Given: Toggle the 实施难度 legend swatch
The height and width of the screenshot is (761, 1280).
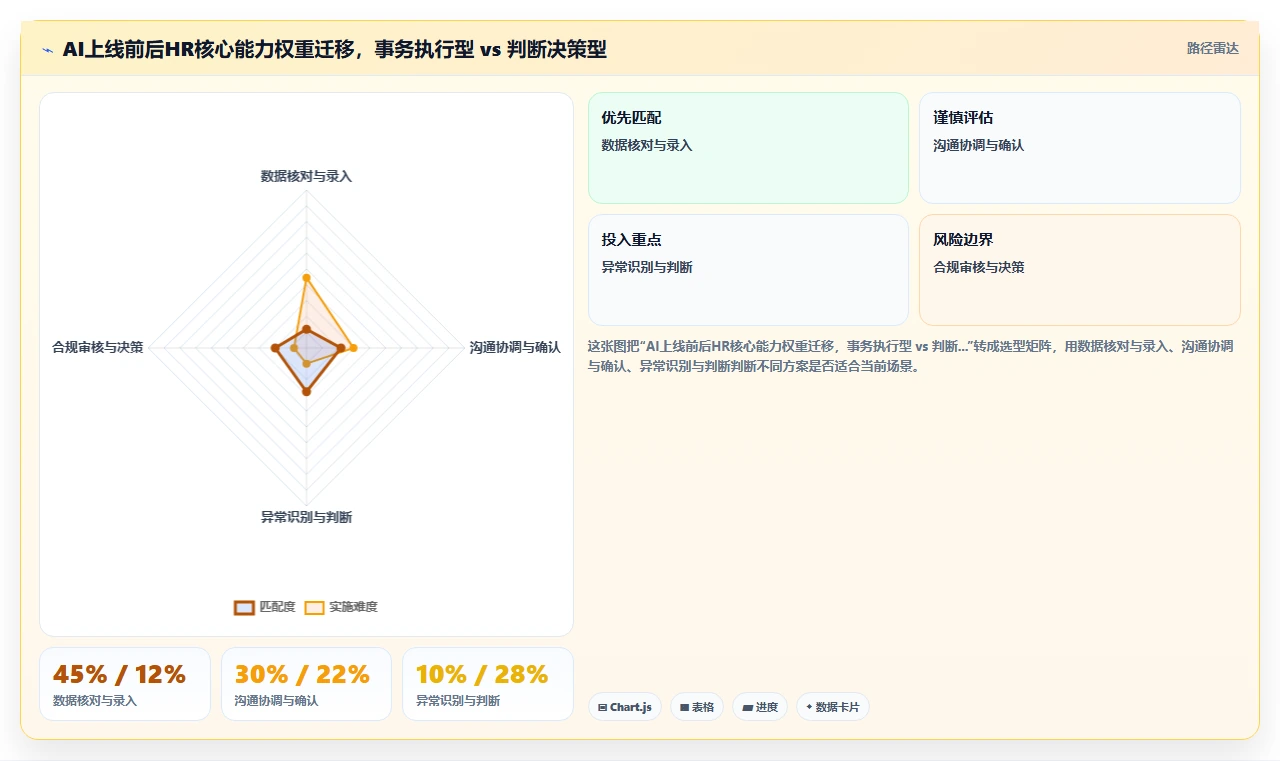Looking at the screenshot, I should 314,607.
